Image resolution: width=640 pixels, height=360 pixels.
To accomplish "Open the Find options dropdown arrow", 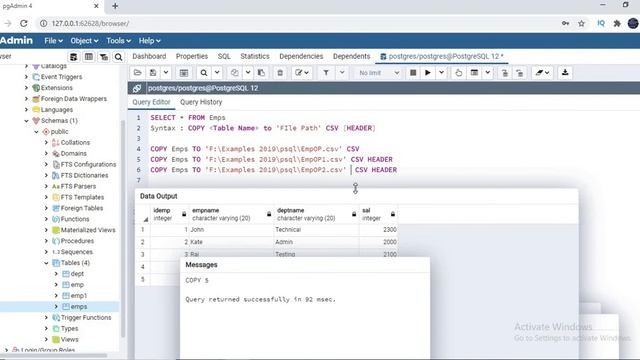I will pyautogui.click(x=217, y=73).
